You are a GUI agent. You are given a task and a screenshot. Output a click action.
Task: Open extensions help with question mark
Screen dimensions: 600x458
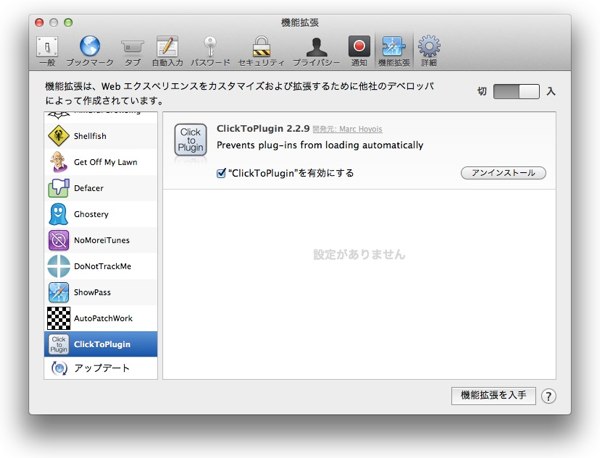[548, 396]
